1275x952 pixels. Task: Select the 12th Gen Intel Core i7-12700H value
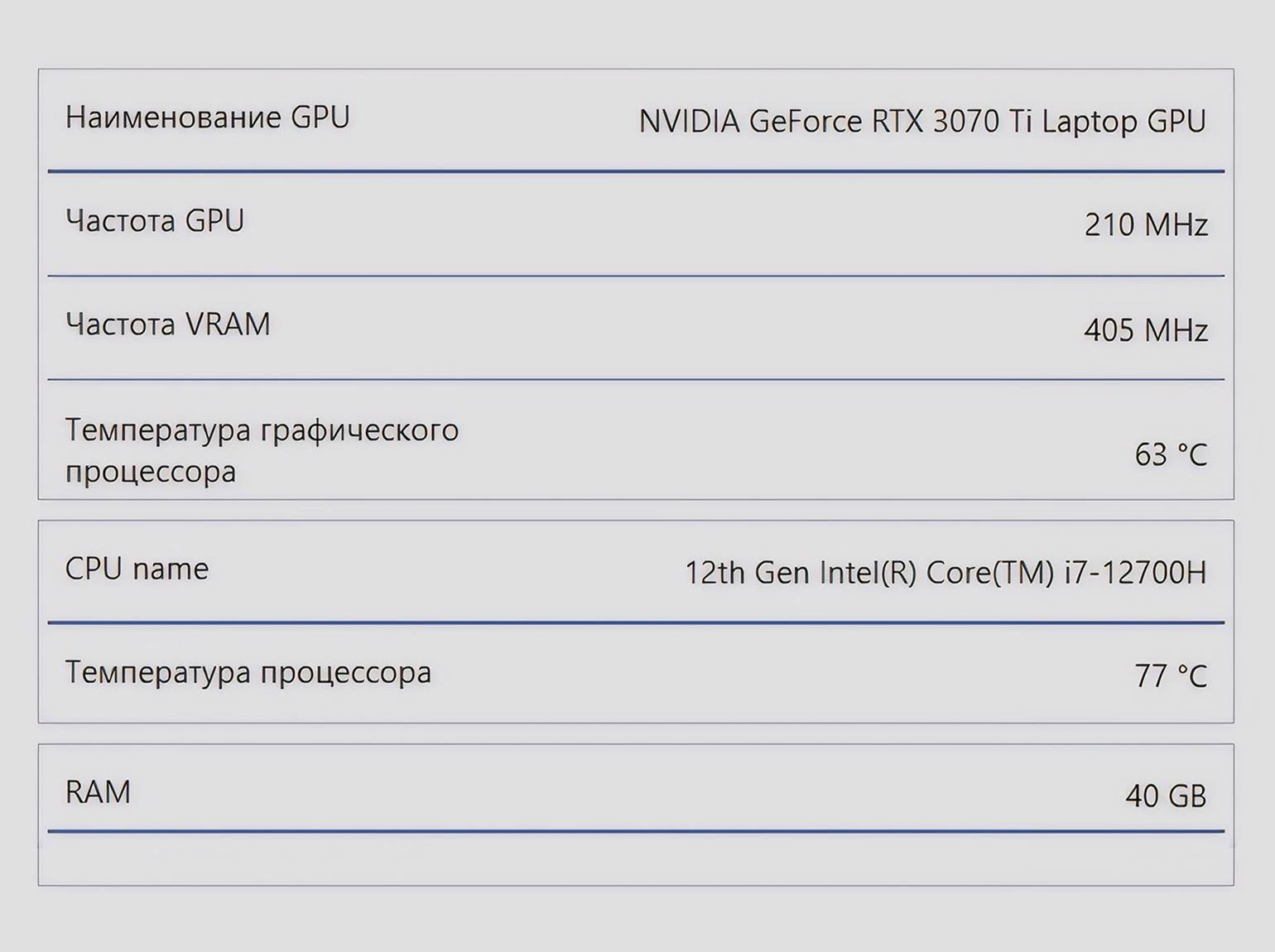click(945, 573)
